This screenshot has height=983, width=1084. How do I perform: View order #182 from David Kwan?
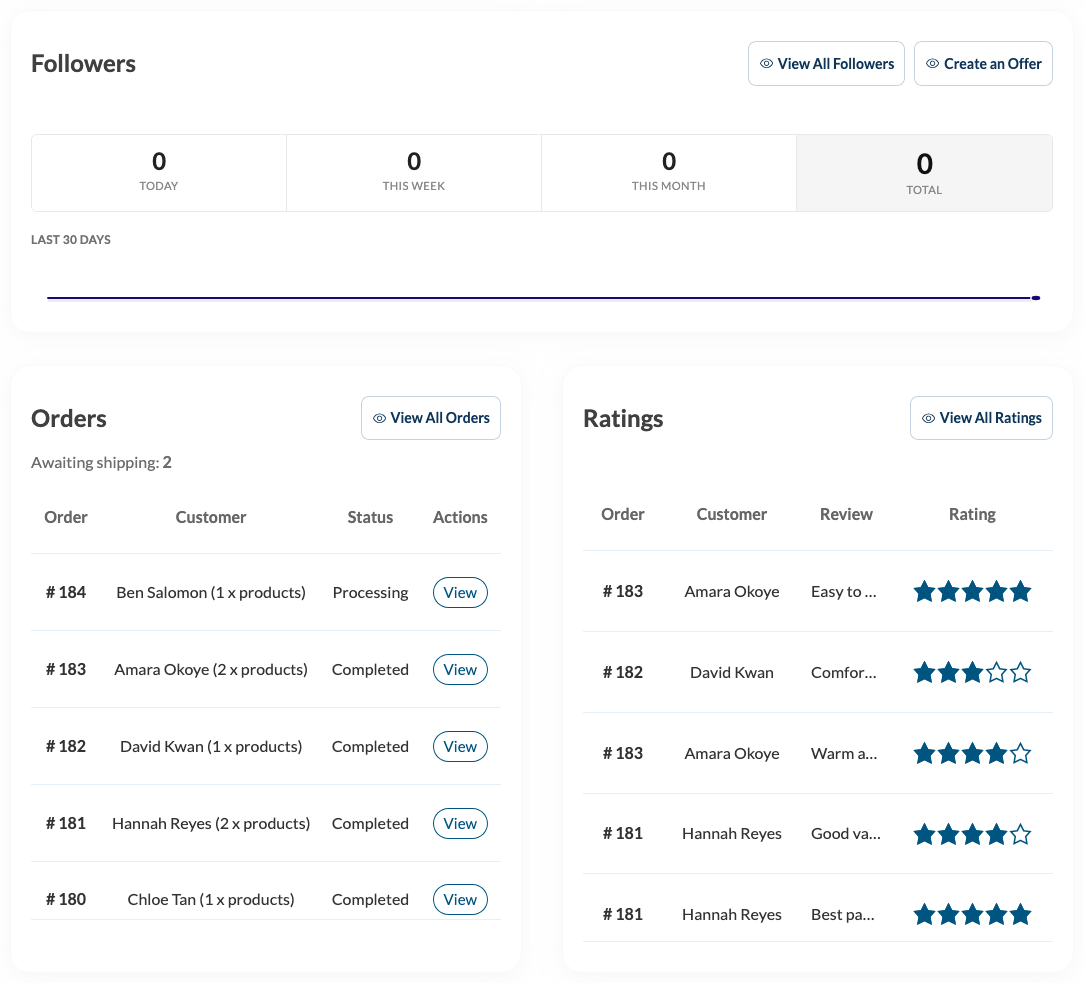click(460, 747)
